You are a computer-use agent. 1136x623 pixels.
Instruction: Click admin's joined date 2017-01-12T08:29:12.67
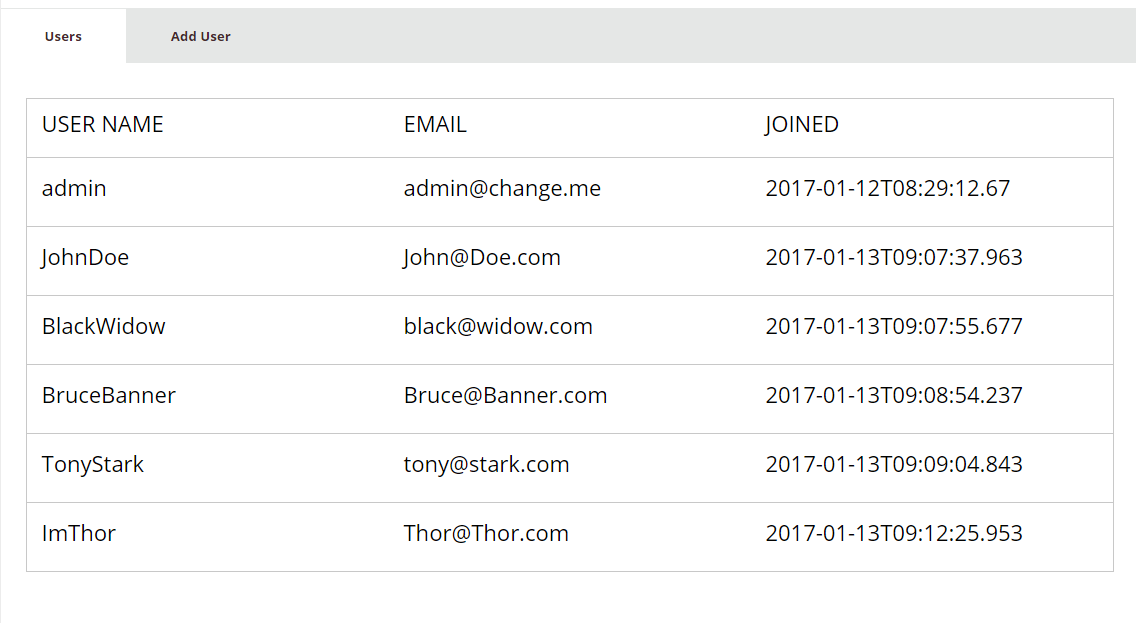click(888, 188)
